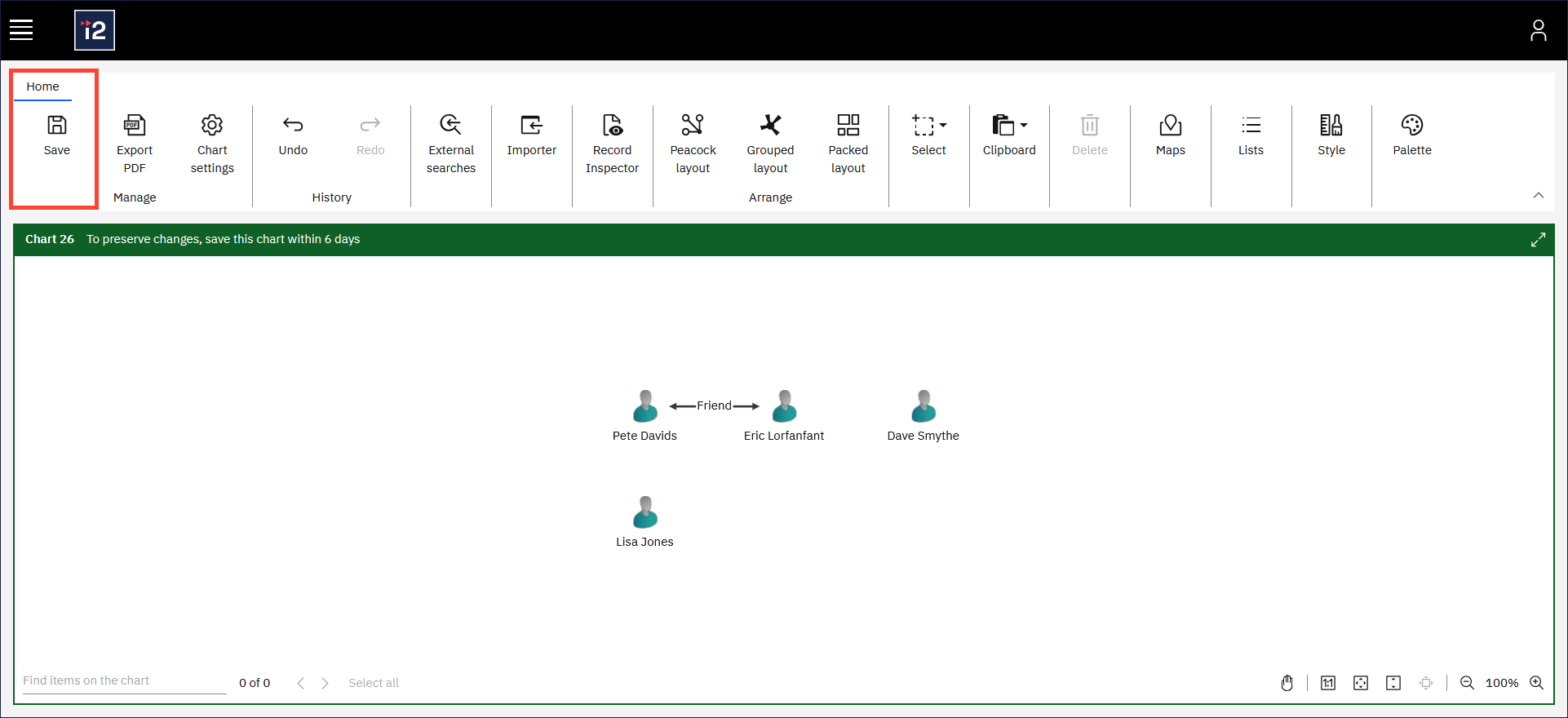
Task: Toggle the pan hand tool
Action: 1287,683
